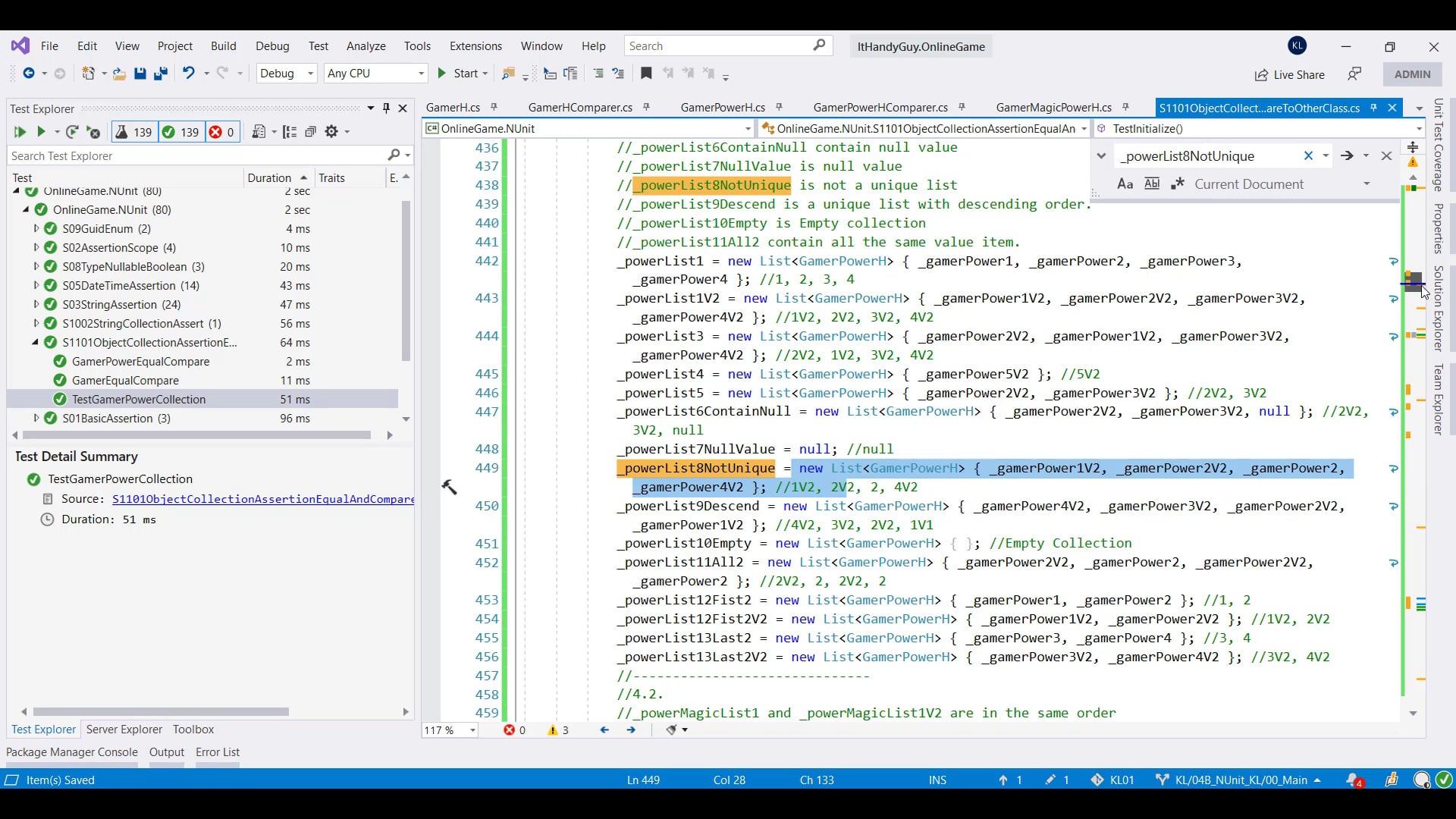Screen dimensions: 1456x819
Task: Open the S11010bjectCollection source link
Action: [x=263, y=499]
